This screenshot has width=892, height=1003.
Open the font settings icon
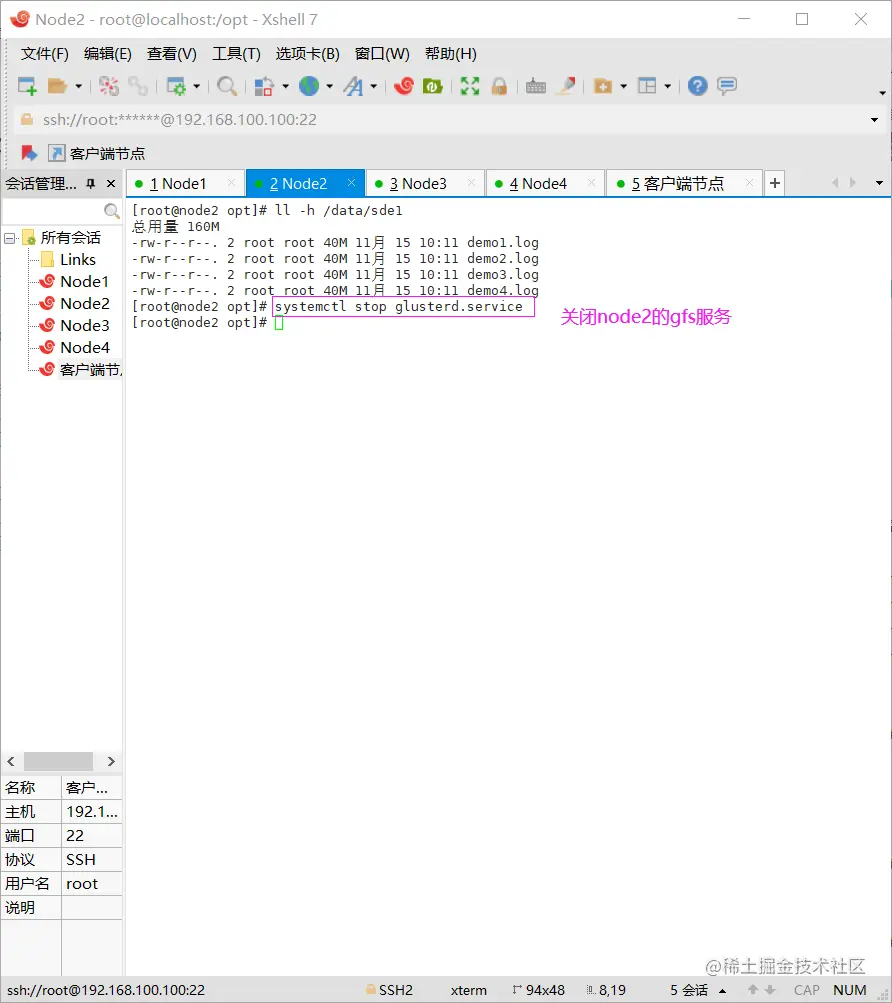click(353, 86)
